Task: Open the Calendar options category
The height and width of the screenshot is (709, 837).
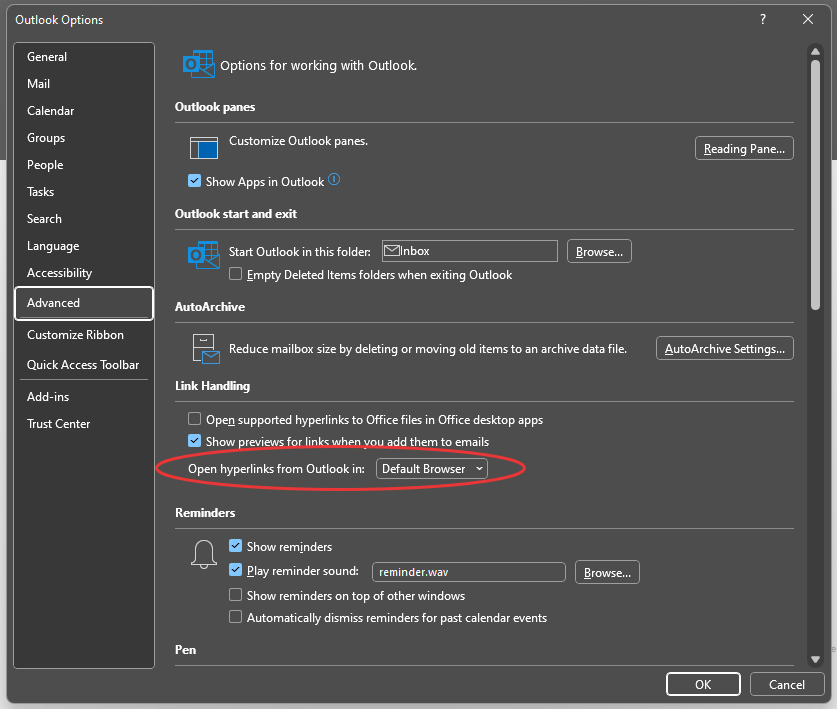Action: (84, 111)
